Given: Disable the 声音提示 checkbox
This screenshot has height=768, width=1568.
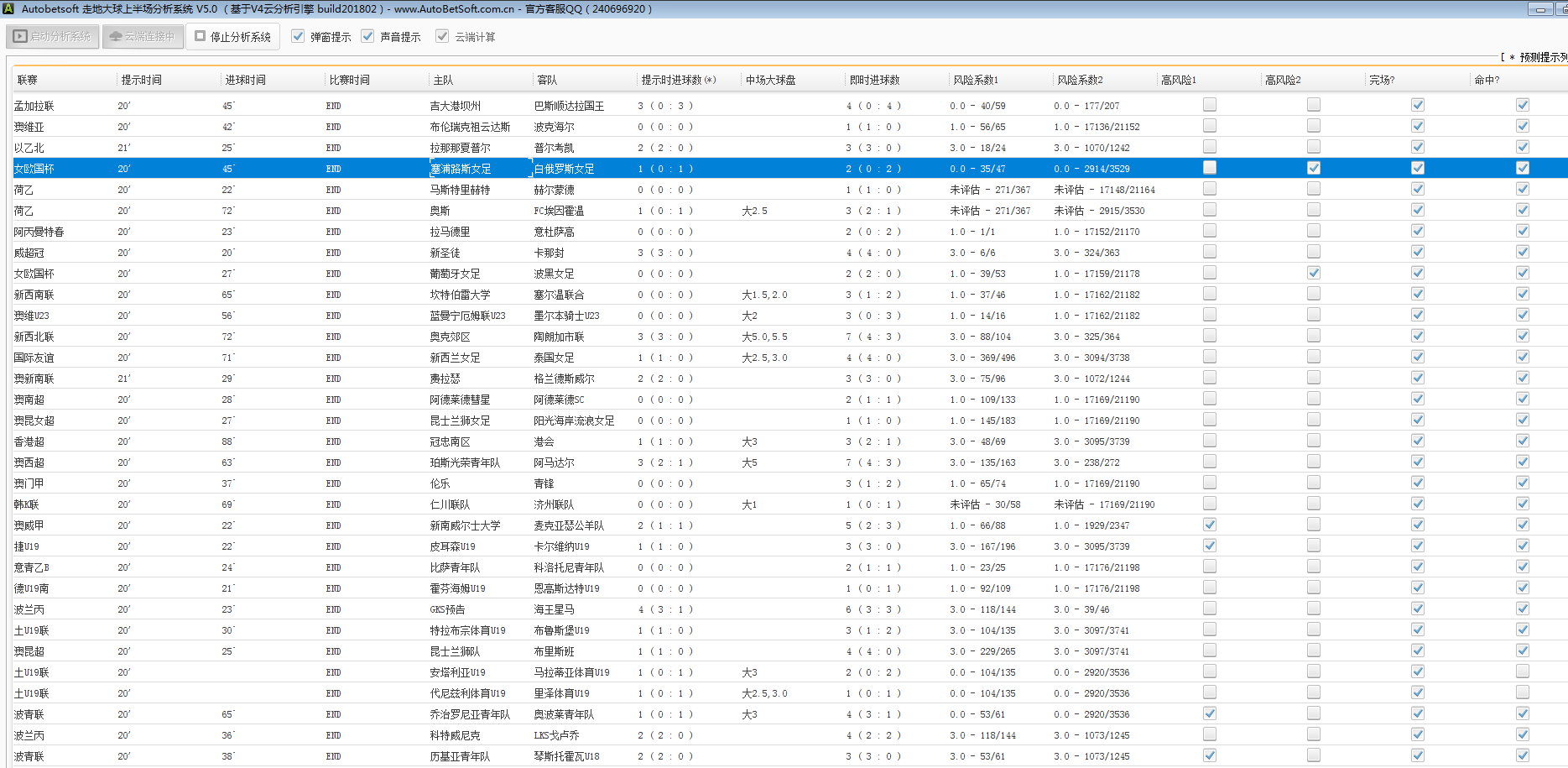Looking at the screenshot, I should 367,36.
